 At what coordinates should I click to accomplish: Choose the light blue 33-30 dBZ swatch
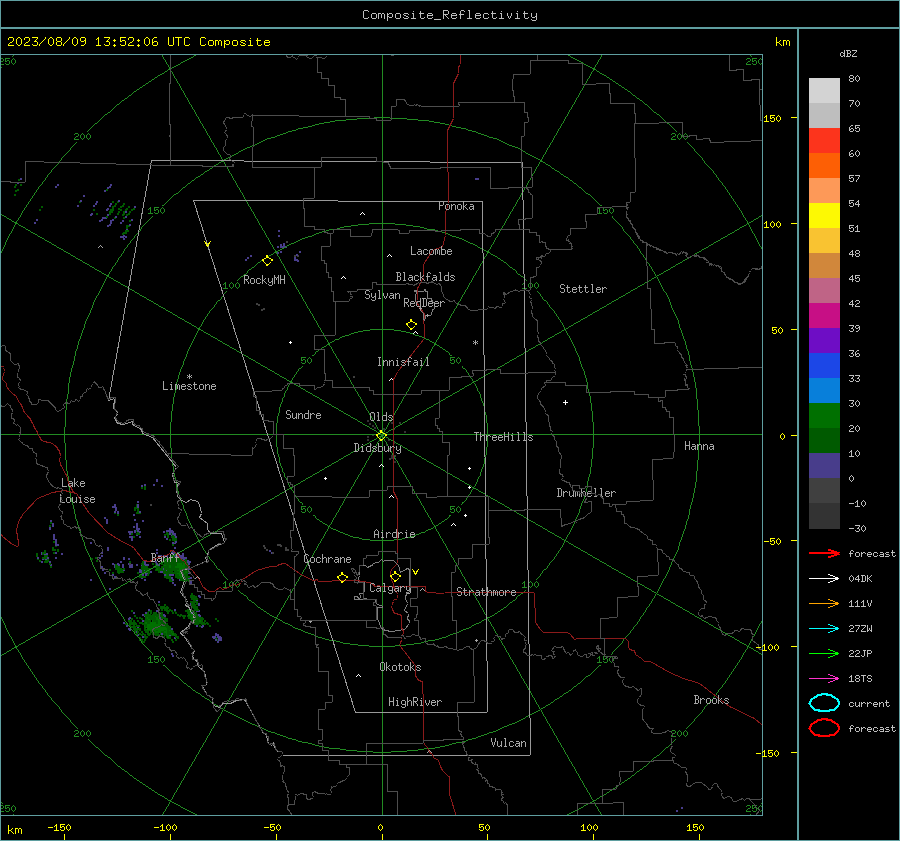coord(824,391)
